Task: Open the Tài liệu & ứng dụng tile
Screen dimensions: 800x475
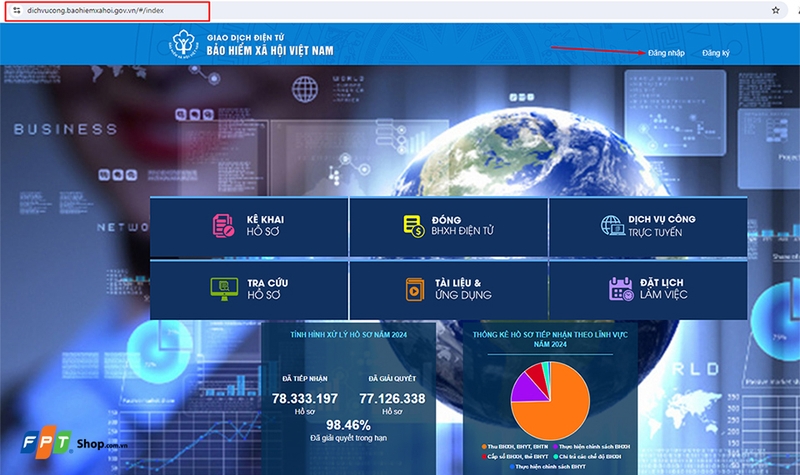Action: click(x=448, y=290)
